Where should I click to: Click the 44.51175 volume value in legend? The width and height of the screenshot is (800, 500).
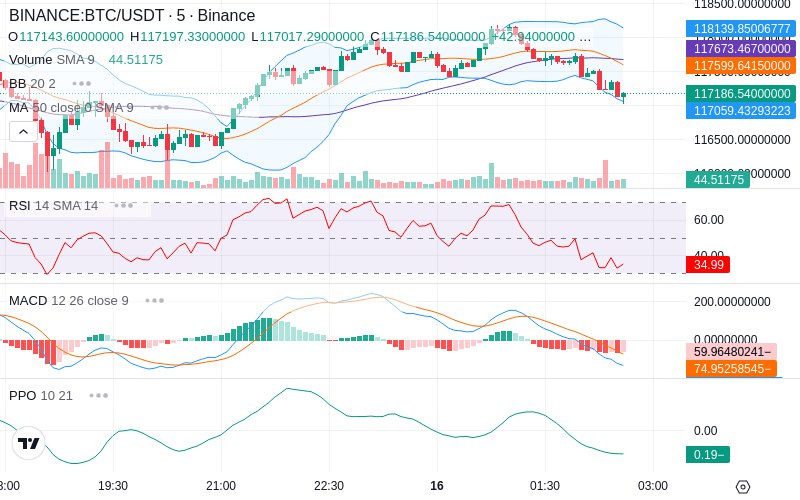point(136,60)
